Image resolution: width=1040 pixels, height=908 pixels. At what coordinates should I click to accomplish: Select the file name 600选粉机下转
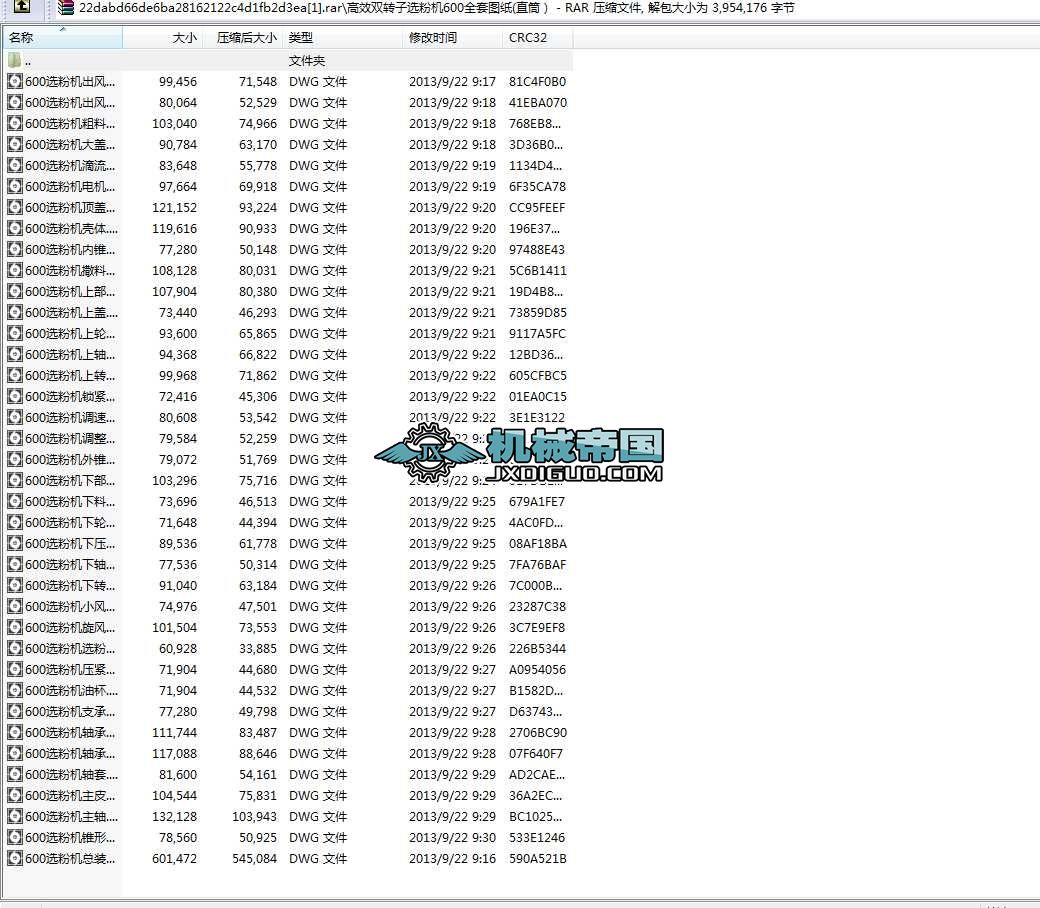pyautogui.click(x=70, y=586)
